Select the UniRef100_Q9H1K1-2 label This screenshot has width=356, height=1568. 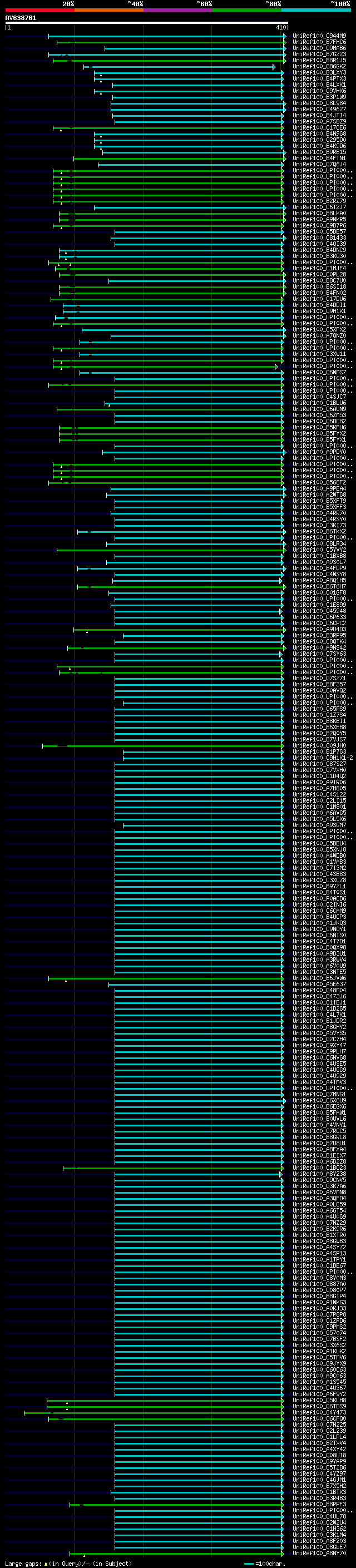(x=323, y=758)
